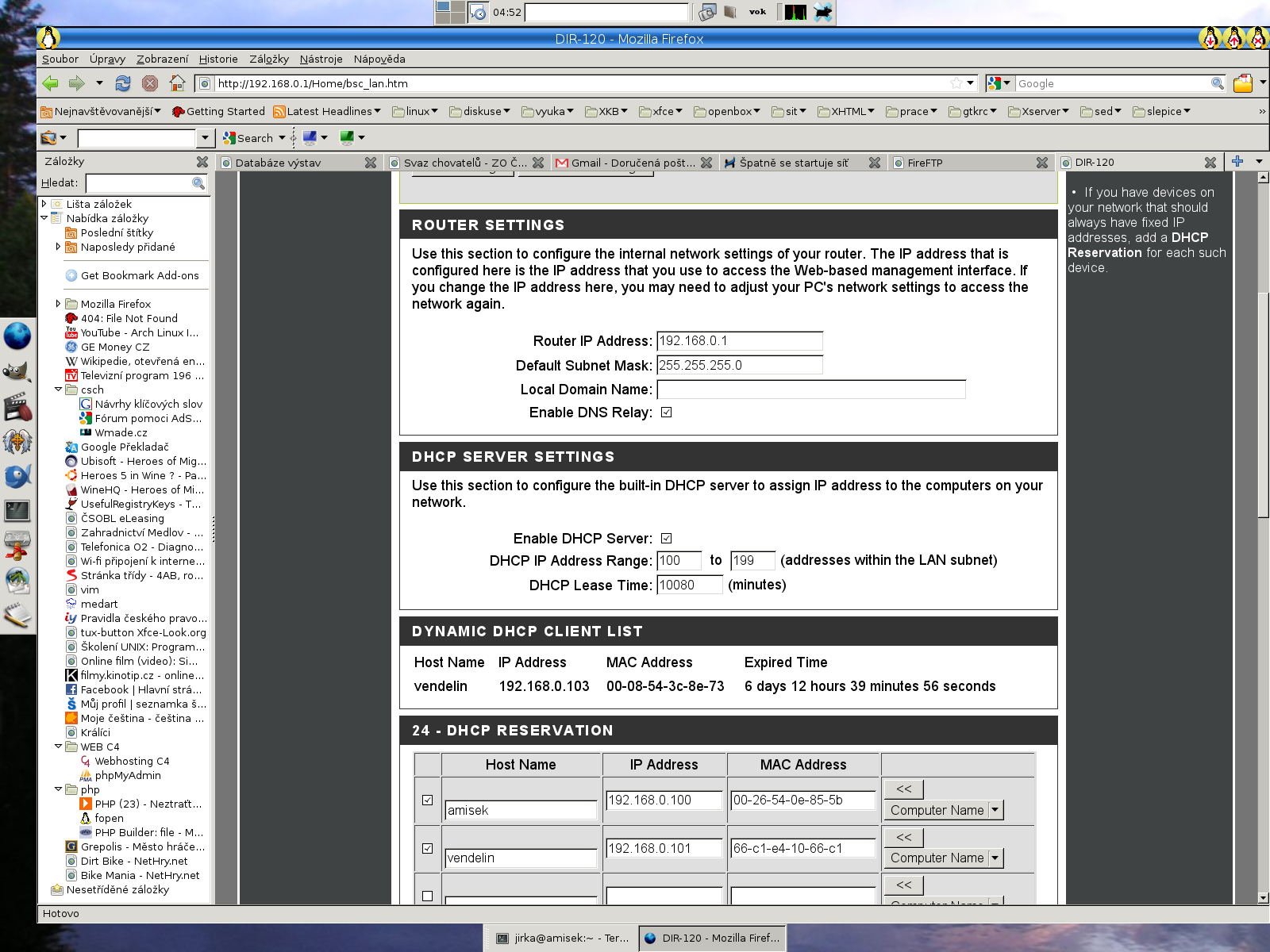The width and height of the screenshot is (1270, 952).
Task: Click the DHCP Lease Time field
Action: [x=690, y=585]
